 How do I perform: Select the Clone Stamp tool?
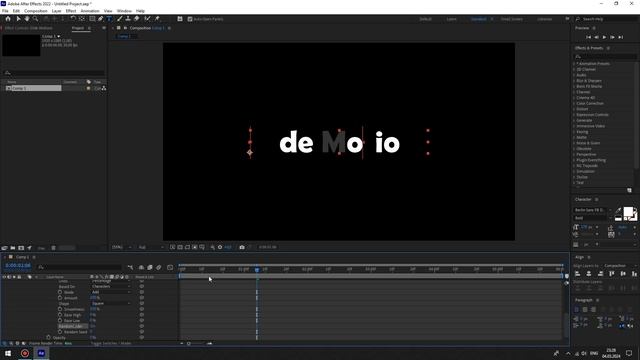(x=128, y=19)
